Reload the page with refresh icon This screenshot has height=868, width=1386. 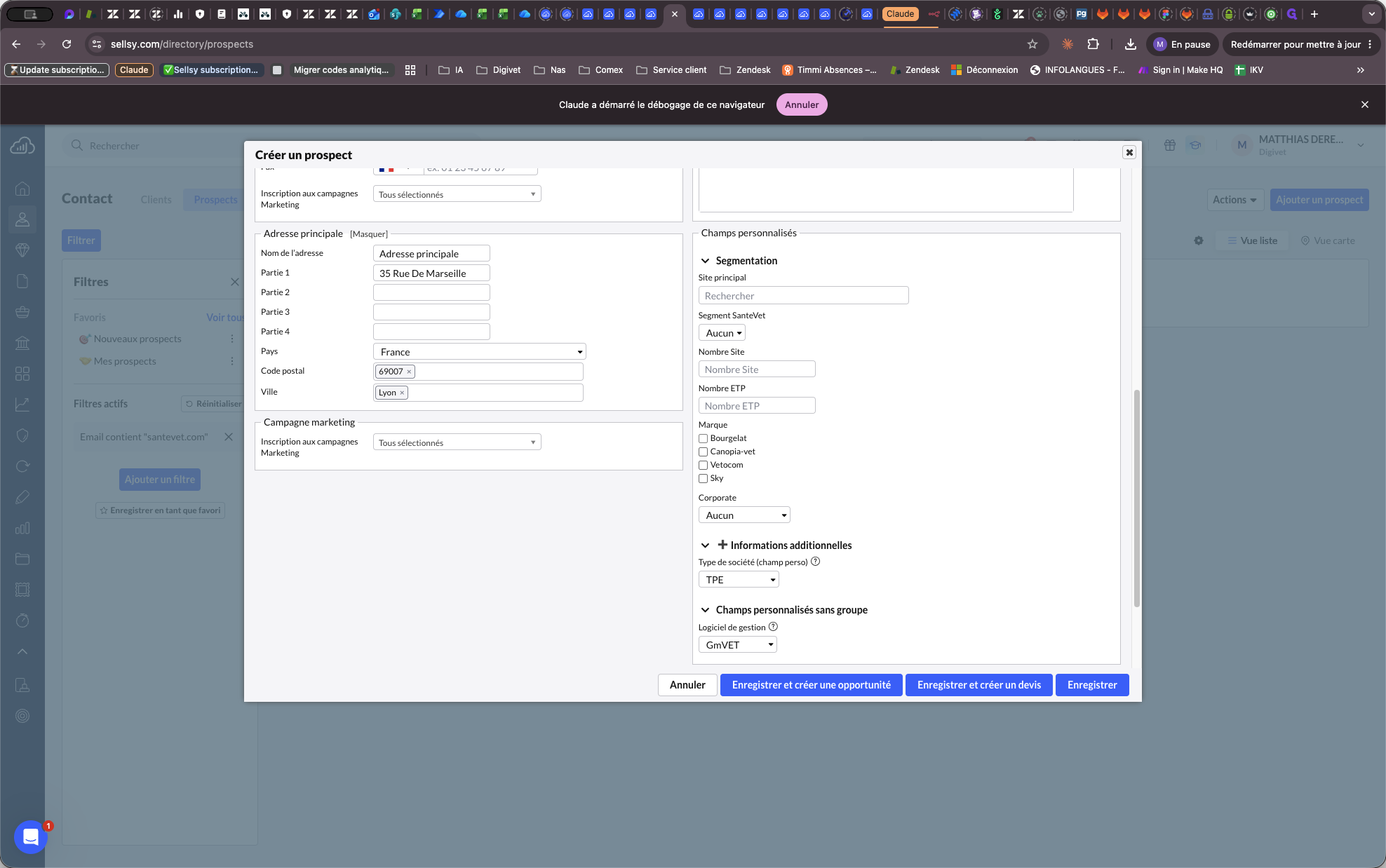click(x=67, y=44)
